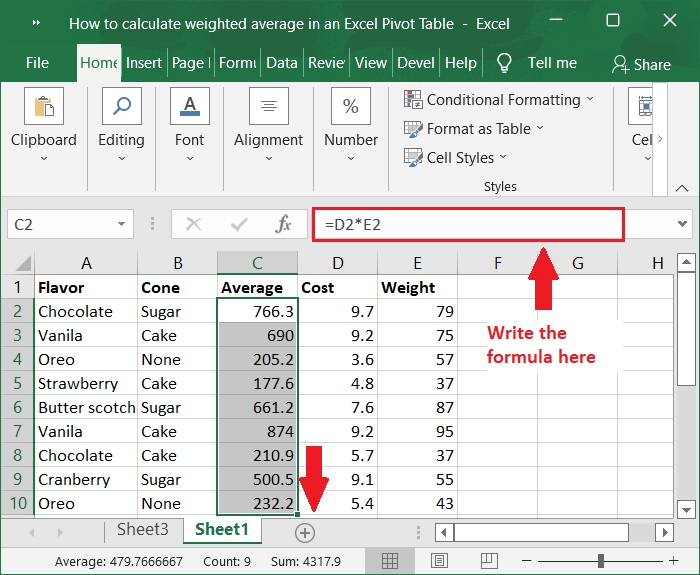Expand the Name Box dropdown arrow
Viewport: 700px width, 575px height.
click(123, 225)
